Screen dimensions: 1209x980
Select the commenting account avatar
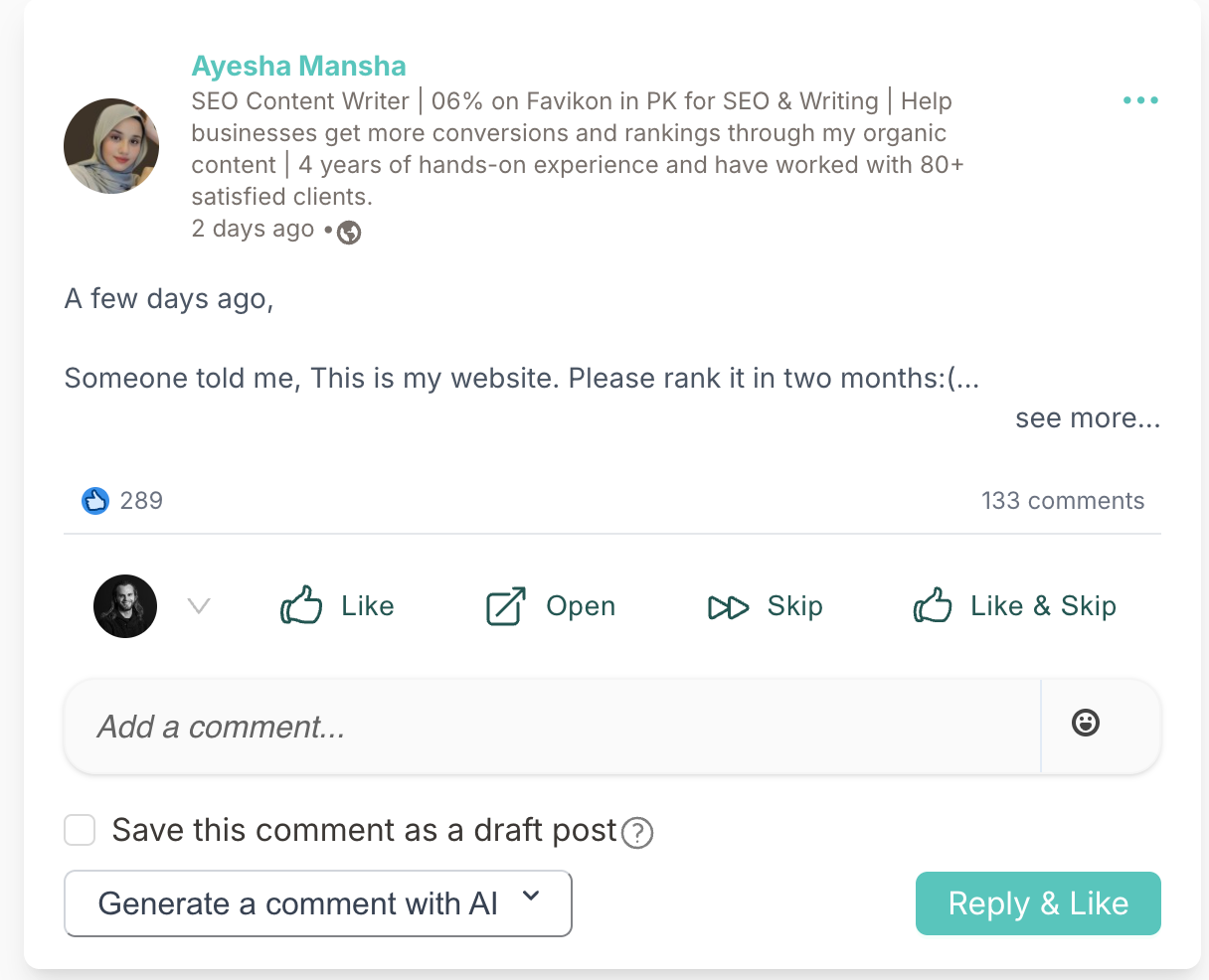125,606
